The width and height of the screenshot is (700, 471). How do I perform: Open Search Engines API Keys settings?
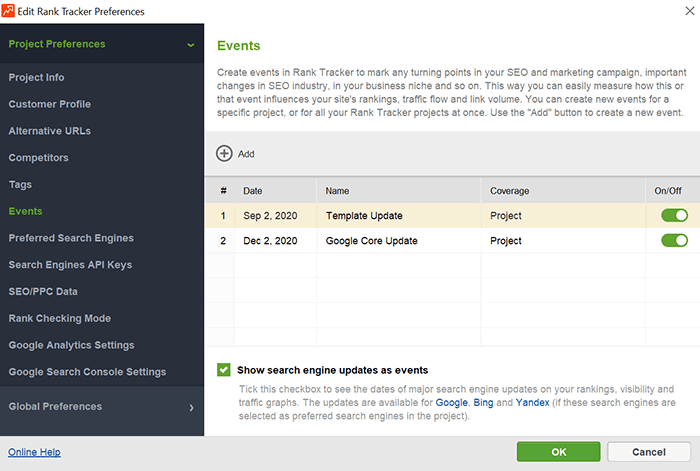click(70, 265)
